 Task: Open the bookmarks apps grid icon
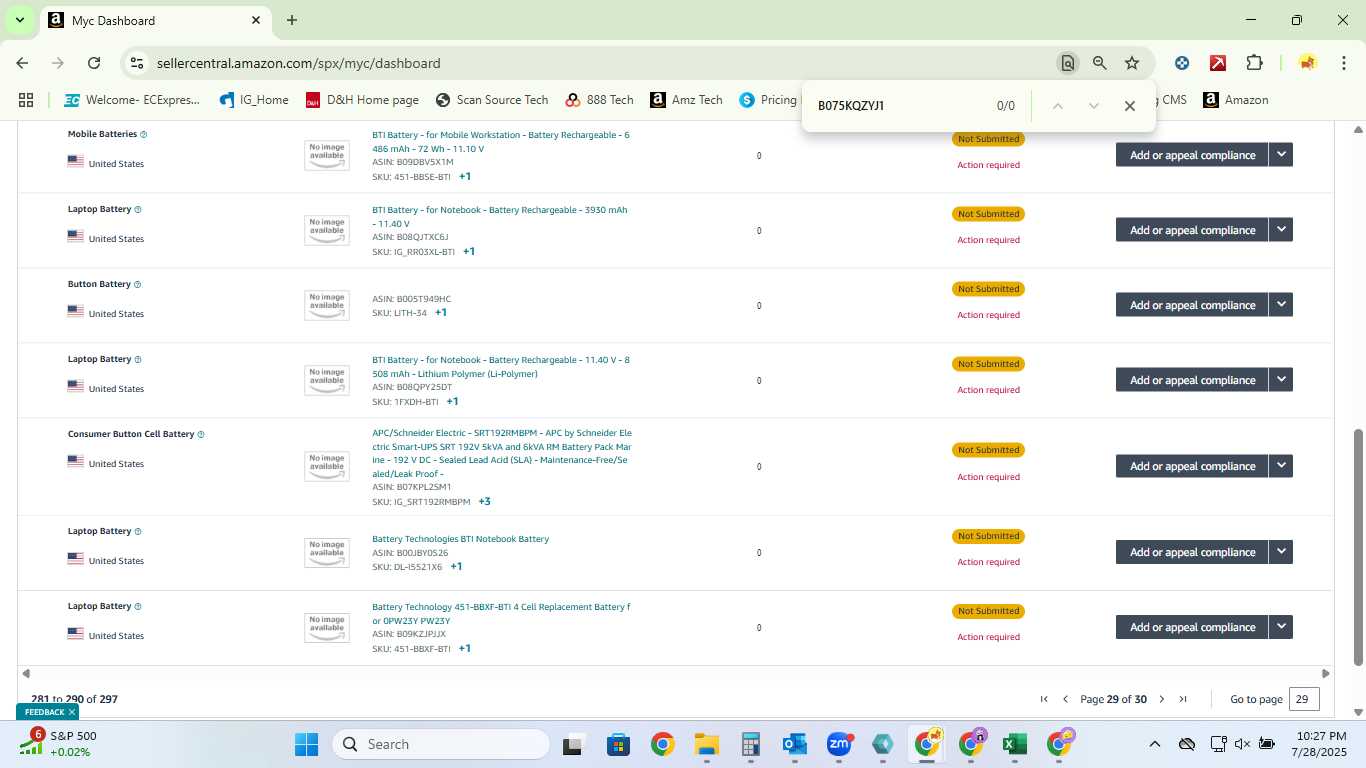click(26, 100)
